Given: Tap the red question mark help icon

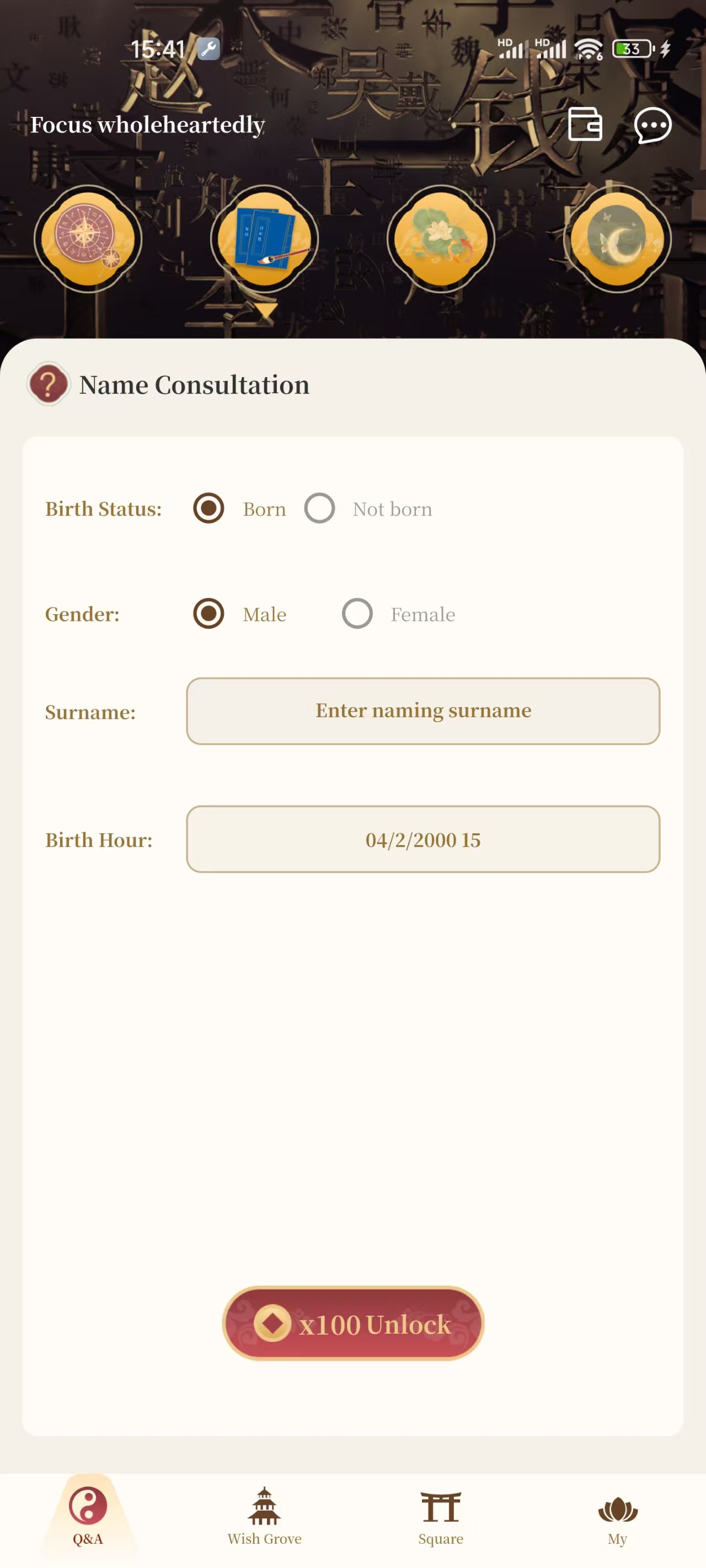Looking at the screenshot, I should (x=49, y=384).
